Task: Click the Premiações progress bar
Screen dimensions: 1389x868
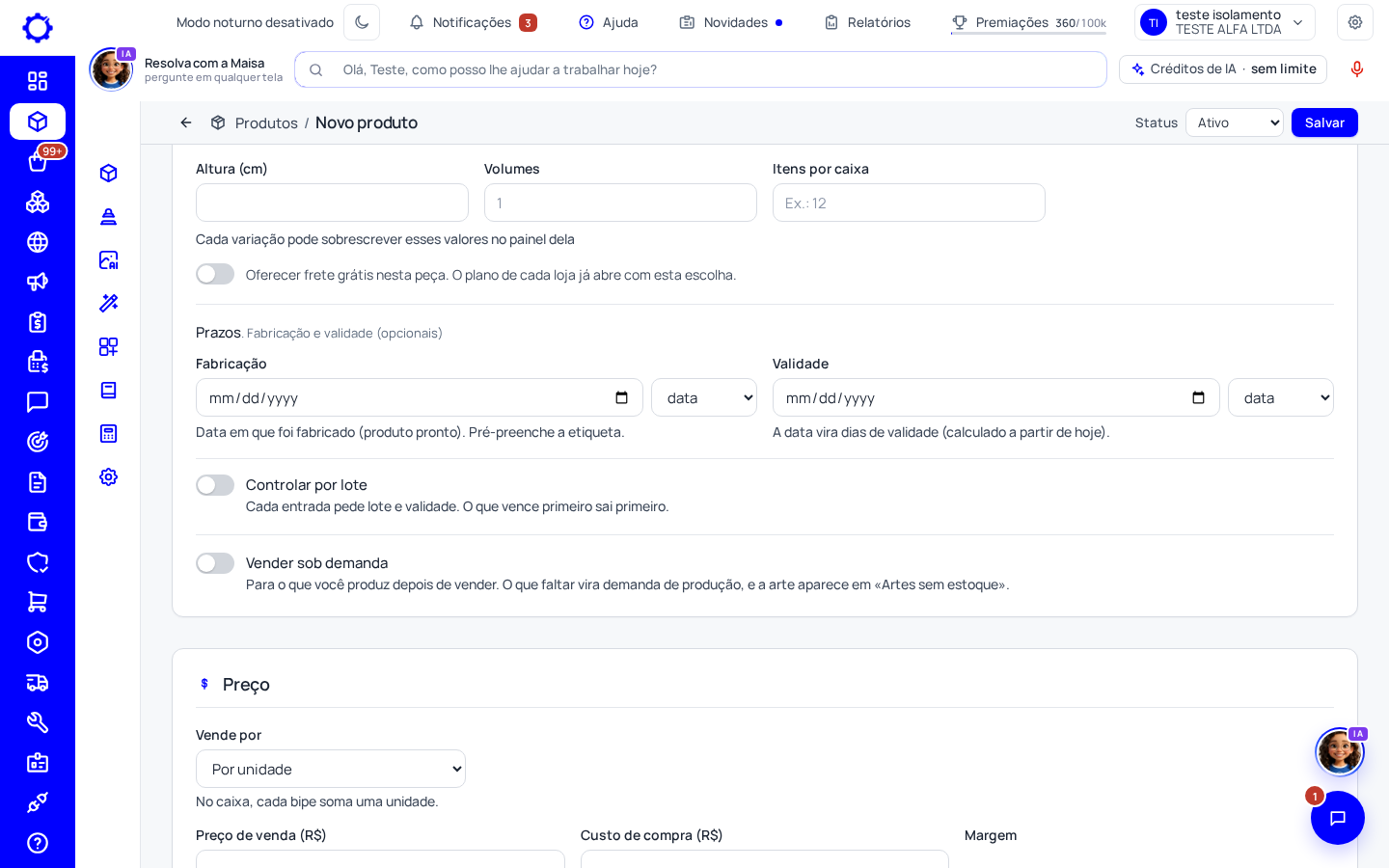Action: point(1028,33)
